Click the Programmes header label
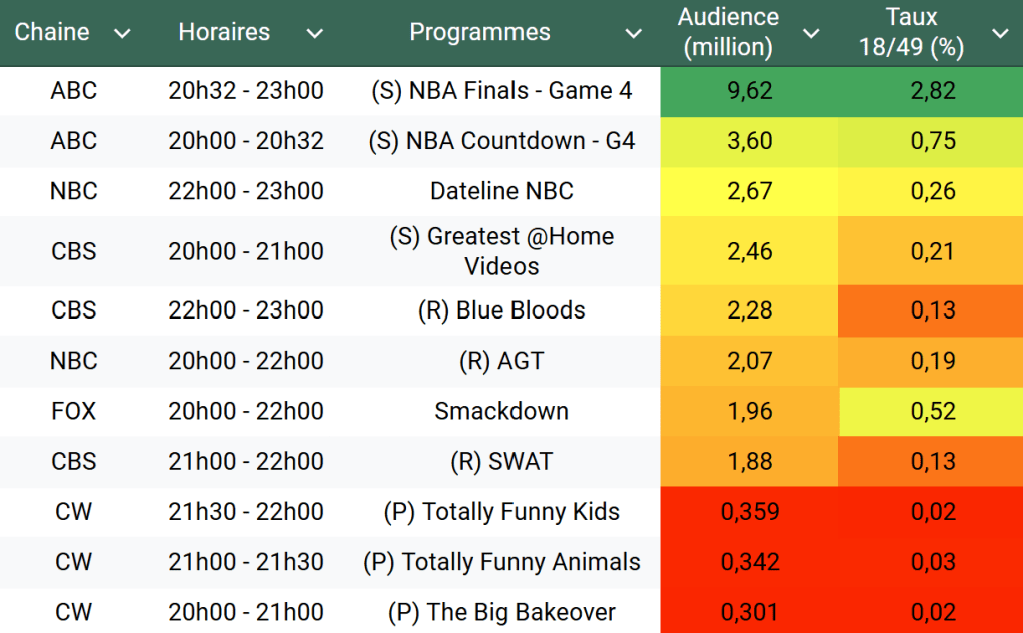1023x633 pixels. click(480, 32)
